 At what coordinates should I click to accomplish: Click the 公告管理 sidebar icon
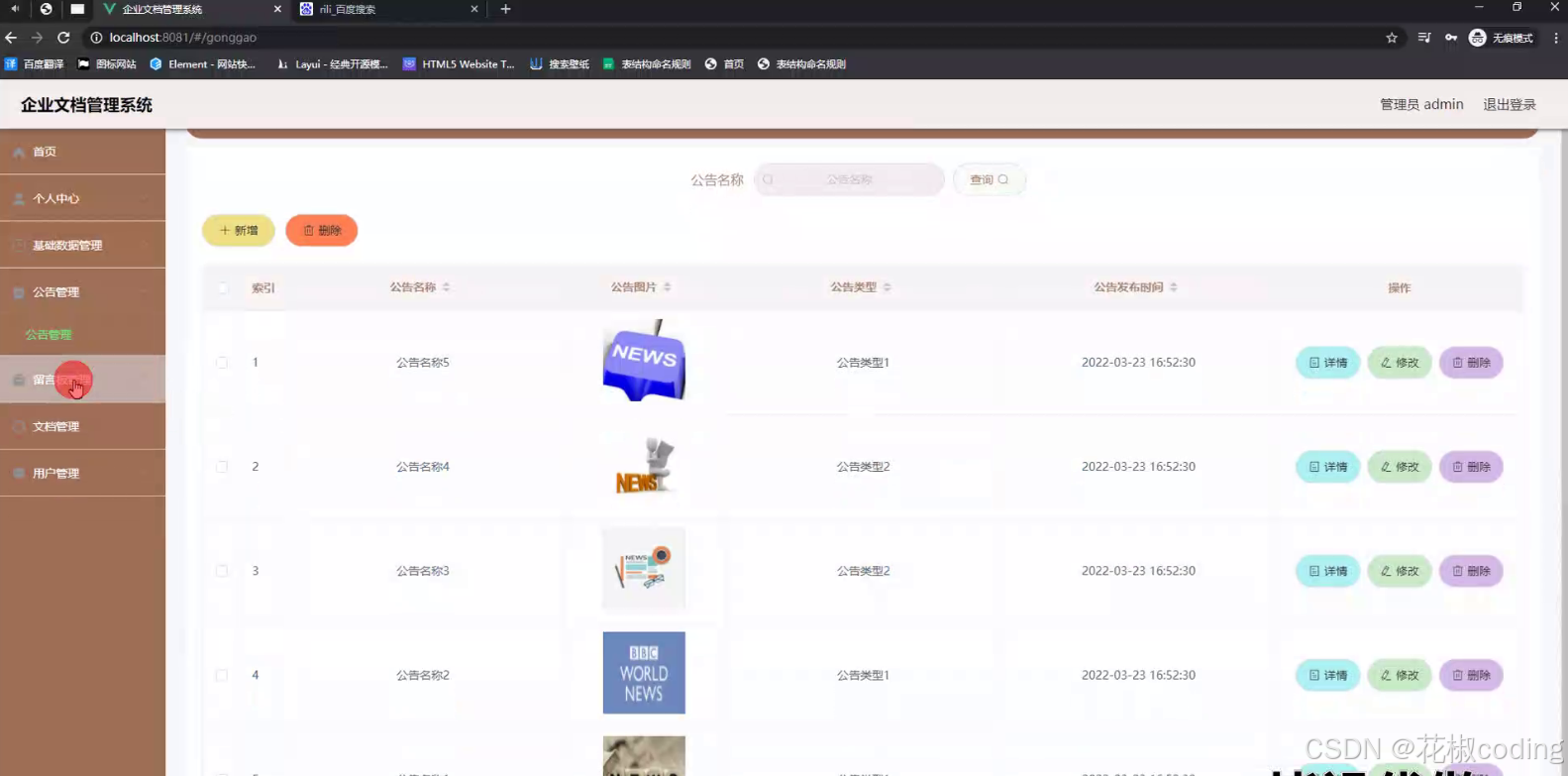click(x=19, y=292)
